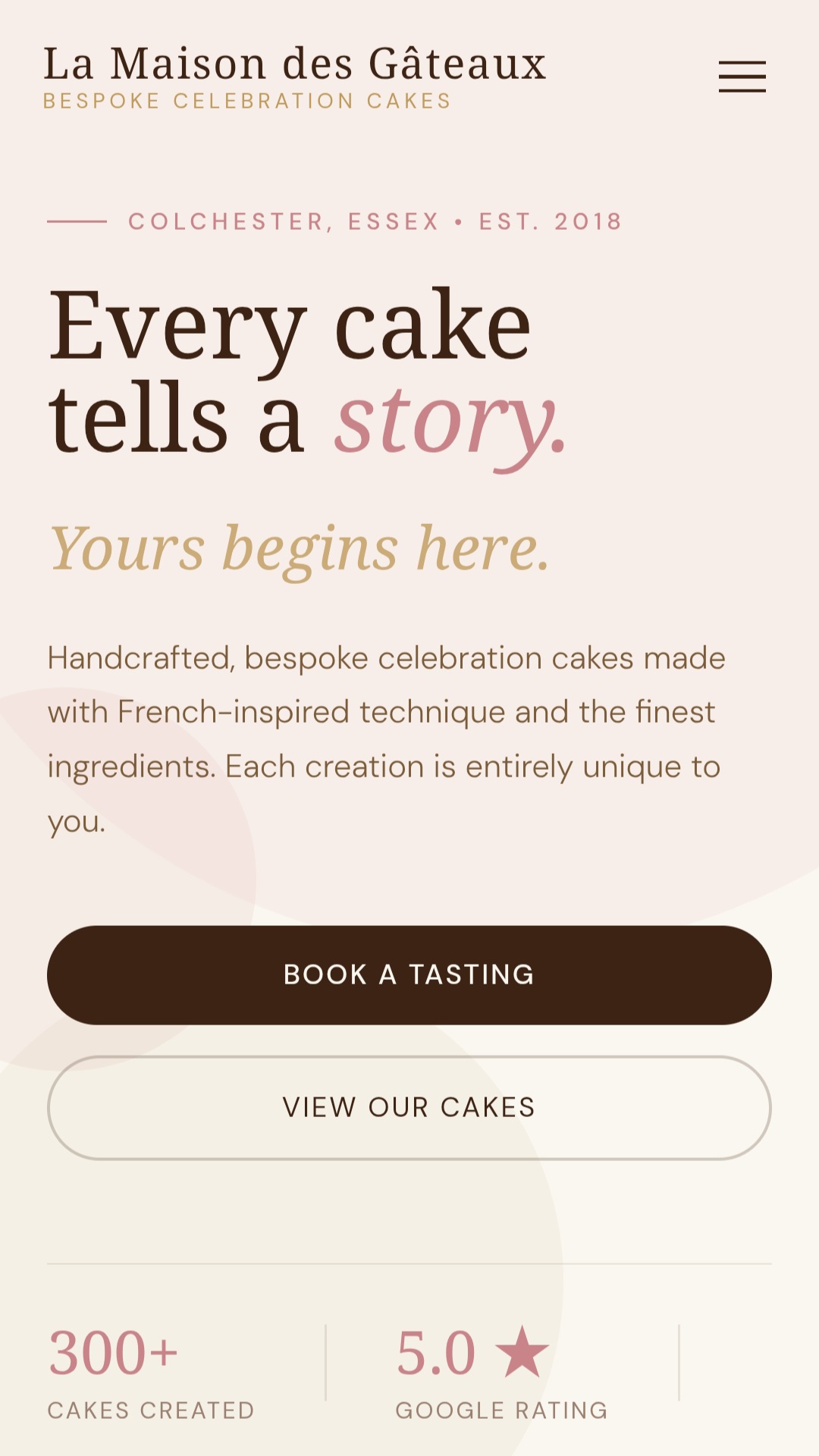Tap the vertical divider after Google Rating
819x1456 pixels.
click(679, 1363)
